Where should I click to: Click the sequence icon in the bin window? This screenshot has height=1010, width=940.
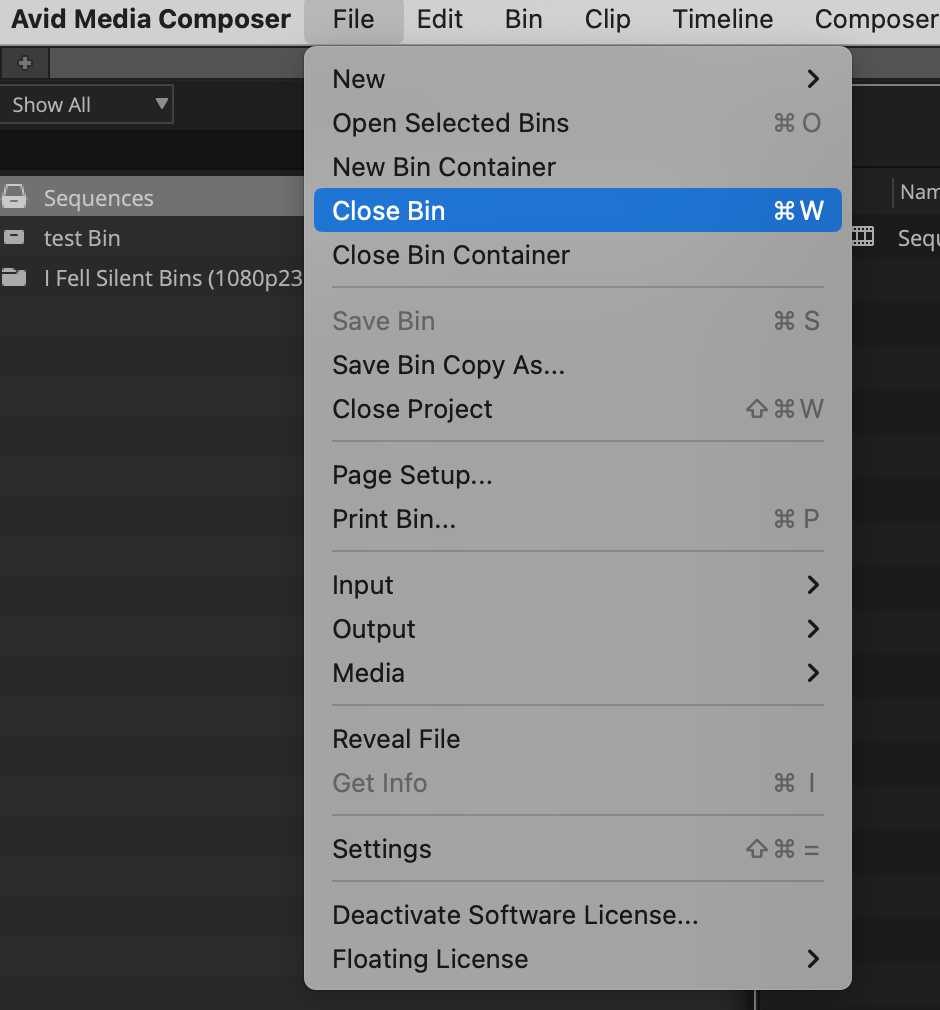tap(863, 237)
